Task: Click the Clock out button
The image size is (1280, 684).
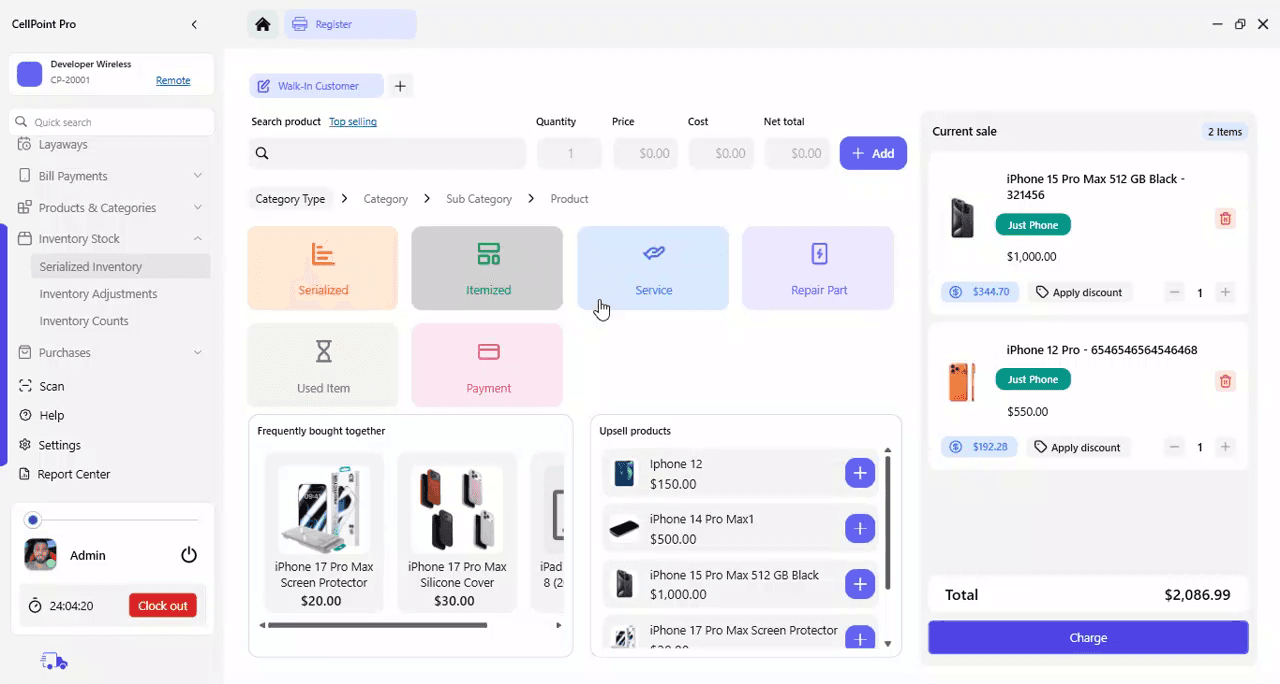Action: (x=163, y=606)
